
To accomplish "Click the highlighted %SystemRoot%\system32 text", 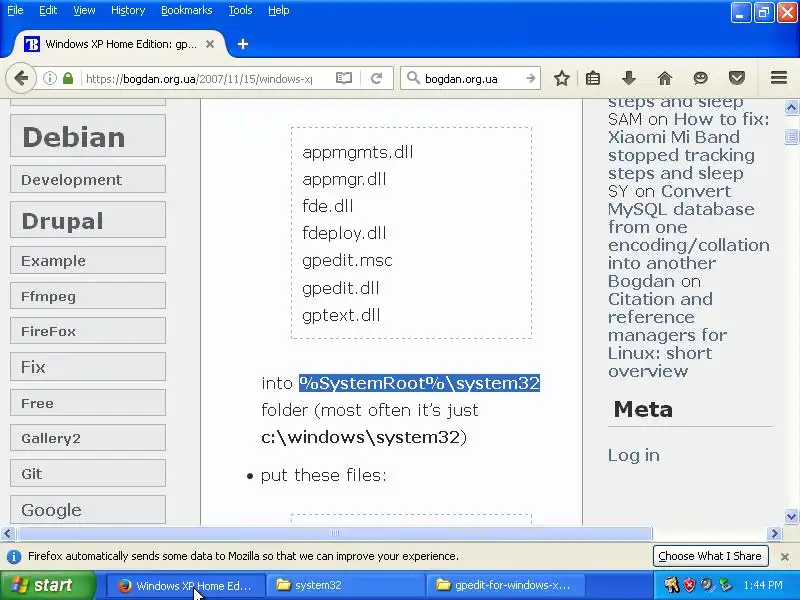I will [x=419, y=383].
